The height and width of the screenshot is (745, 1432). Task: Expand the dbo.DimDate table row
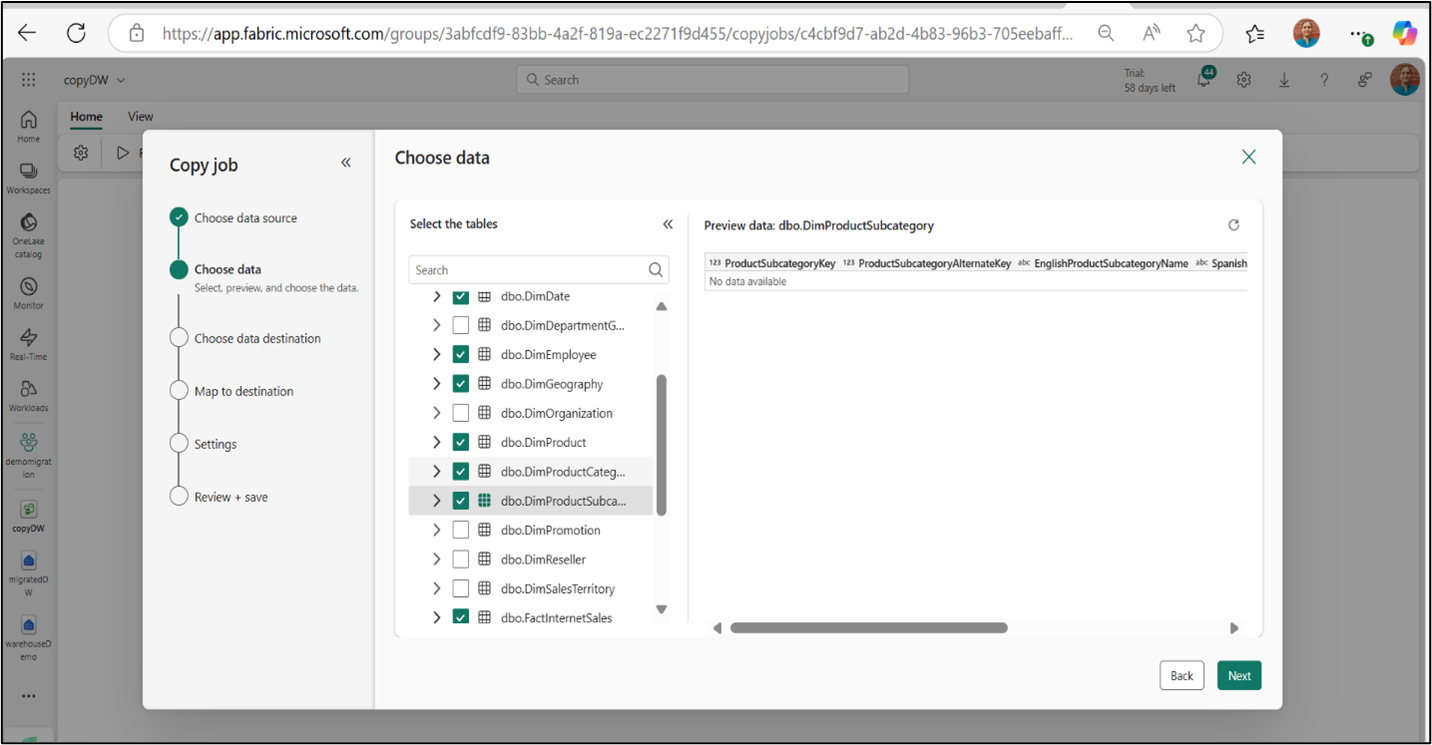(436, 297)
